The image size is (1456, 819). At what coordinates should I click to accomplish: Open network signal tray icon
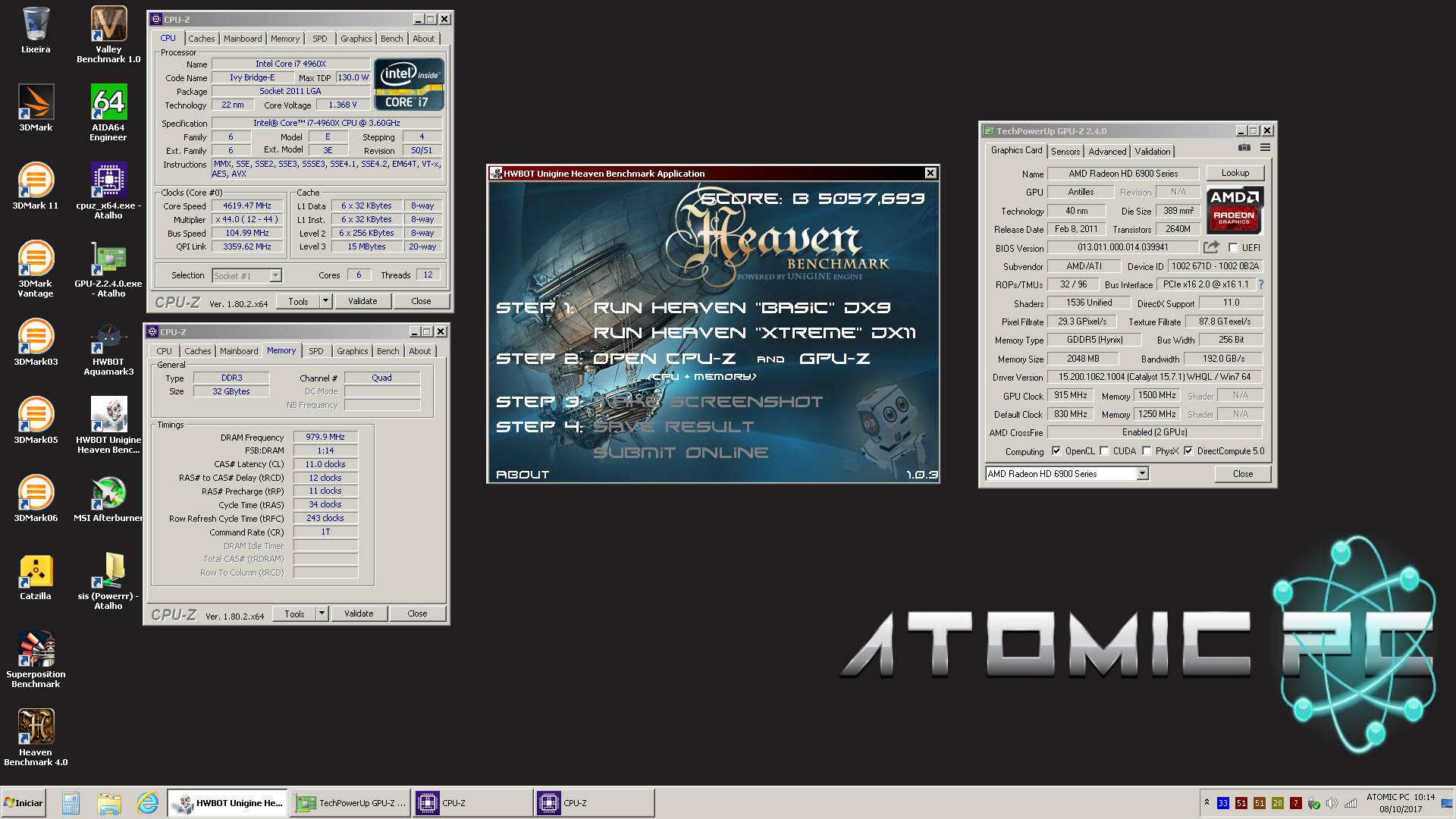coord(1351,803)
